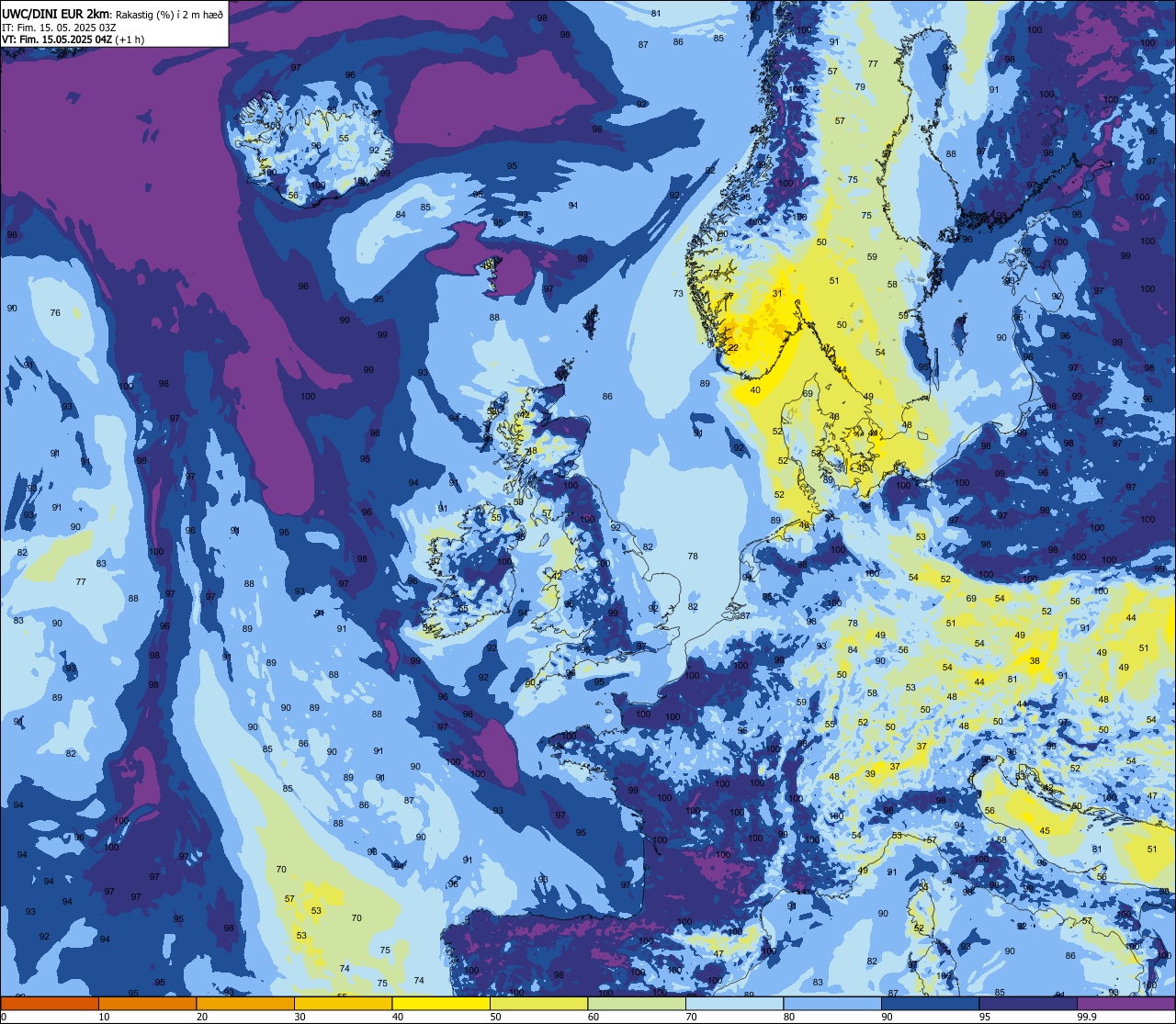Click the legend tick label "95" on the colorbar
This screenshot has height=1024, width=1176.
pos(986,1017)
